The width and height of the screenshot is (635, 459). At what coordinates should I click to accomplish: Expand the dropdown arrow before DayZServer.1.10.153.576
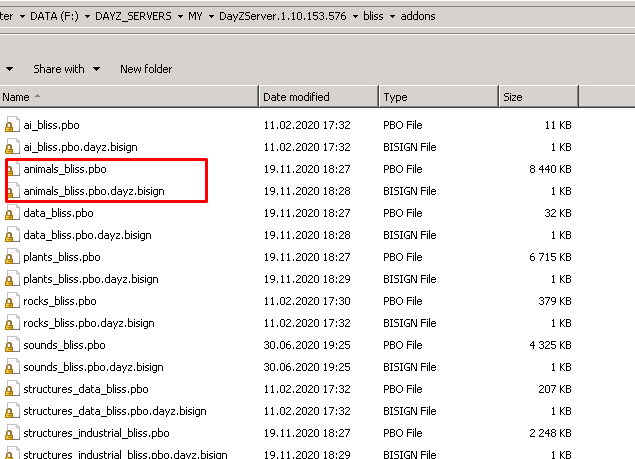(211, 17)
